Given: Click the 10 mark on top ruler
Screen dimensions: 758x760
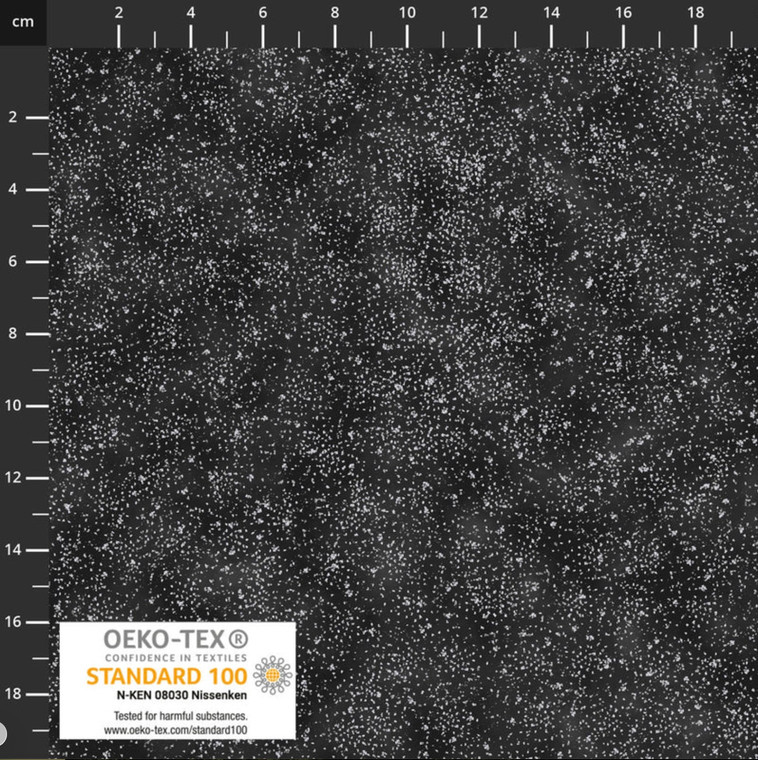Looking at the screenshot, I should [407, 13].
